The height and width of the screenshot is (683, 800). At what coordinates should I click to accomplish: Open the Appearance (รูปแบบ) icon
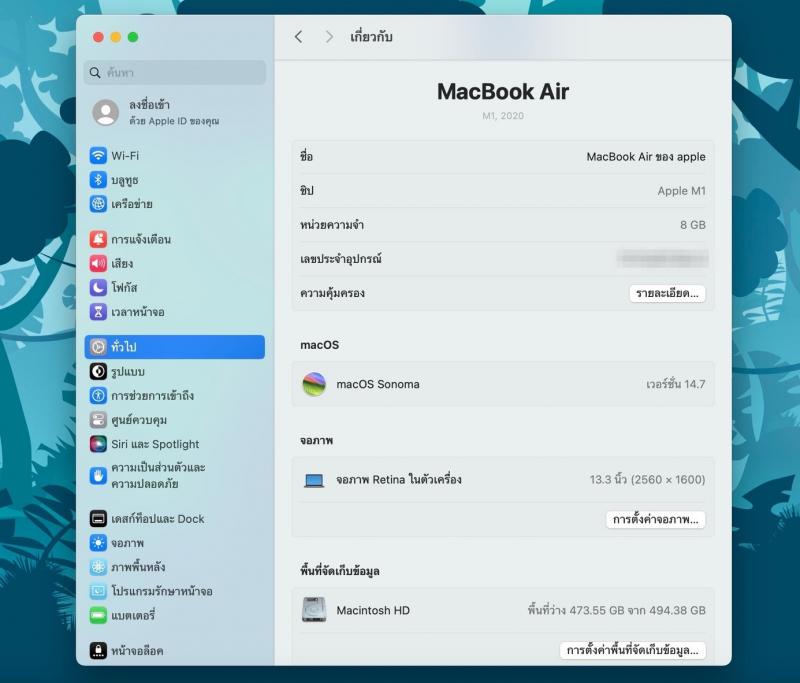(x=98, y=371)
